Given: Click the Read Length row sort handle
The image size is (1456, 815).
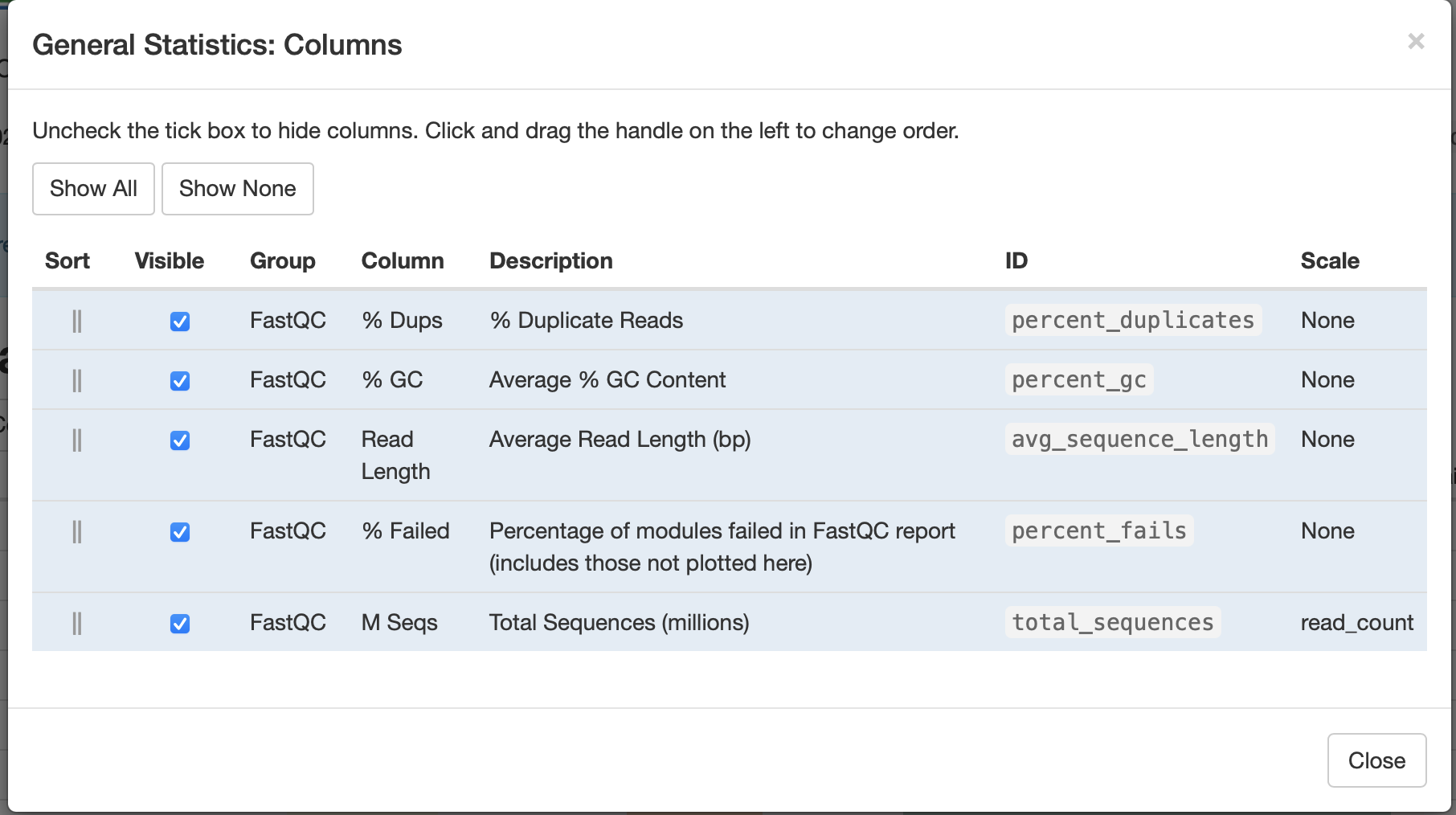Looking at the screenshot, I should coord(77,440).
